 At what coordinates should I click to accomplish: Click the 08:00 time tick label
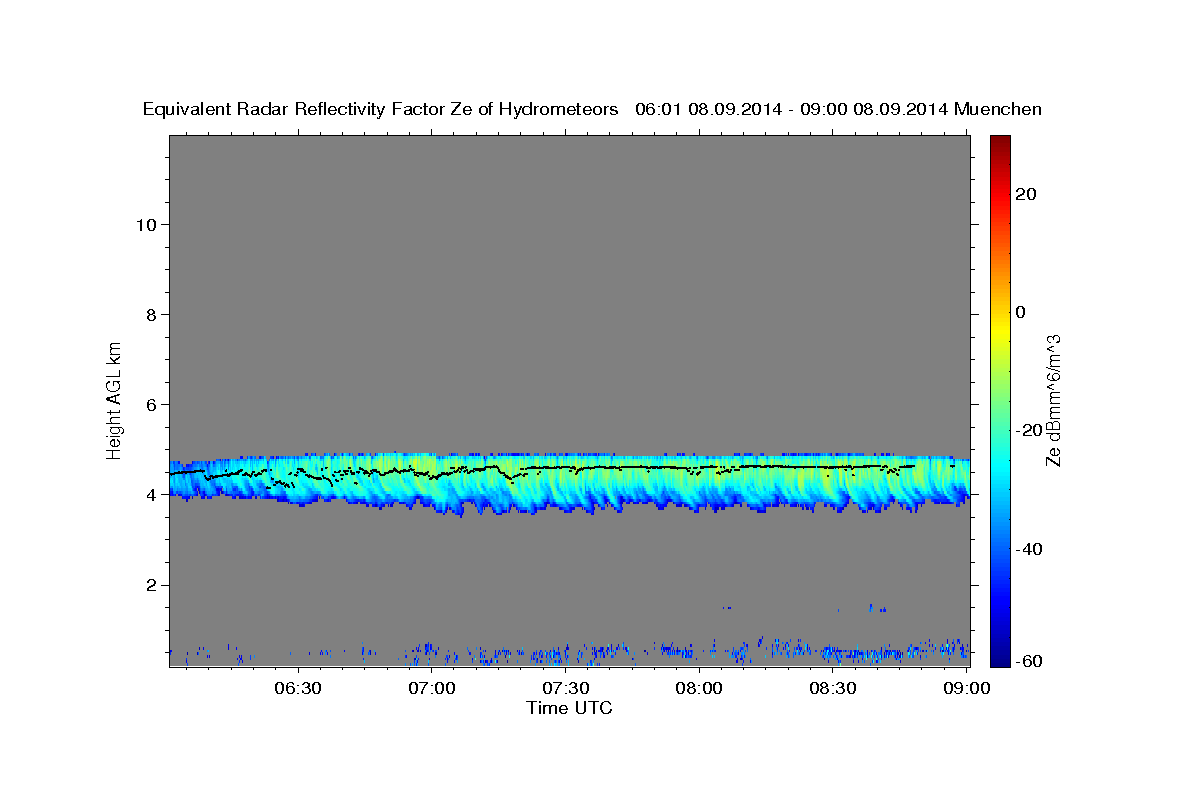coord(699,689)
